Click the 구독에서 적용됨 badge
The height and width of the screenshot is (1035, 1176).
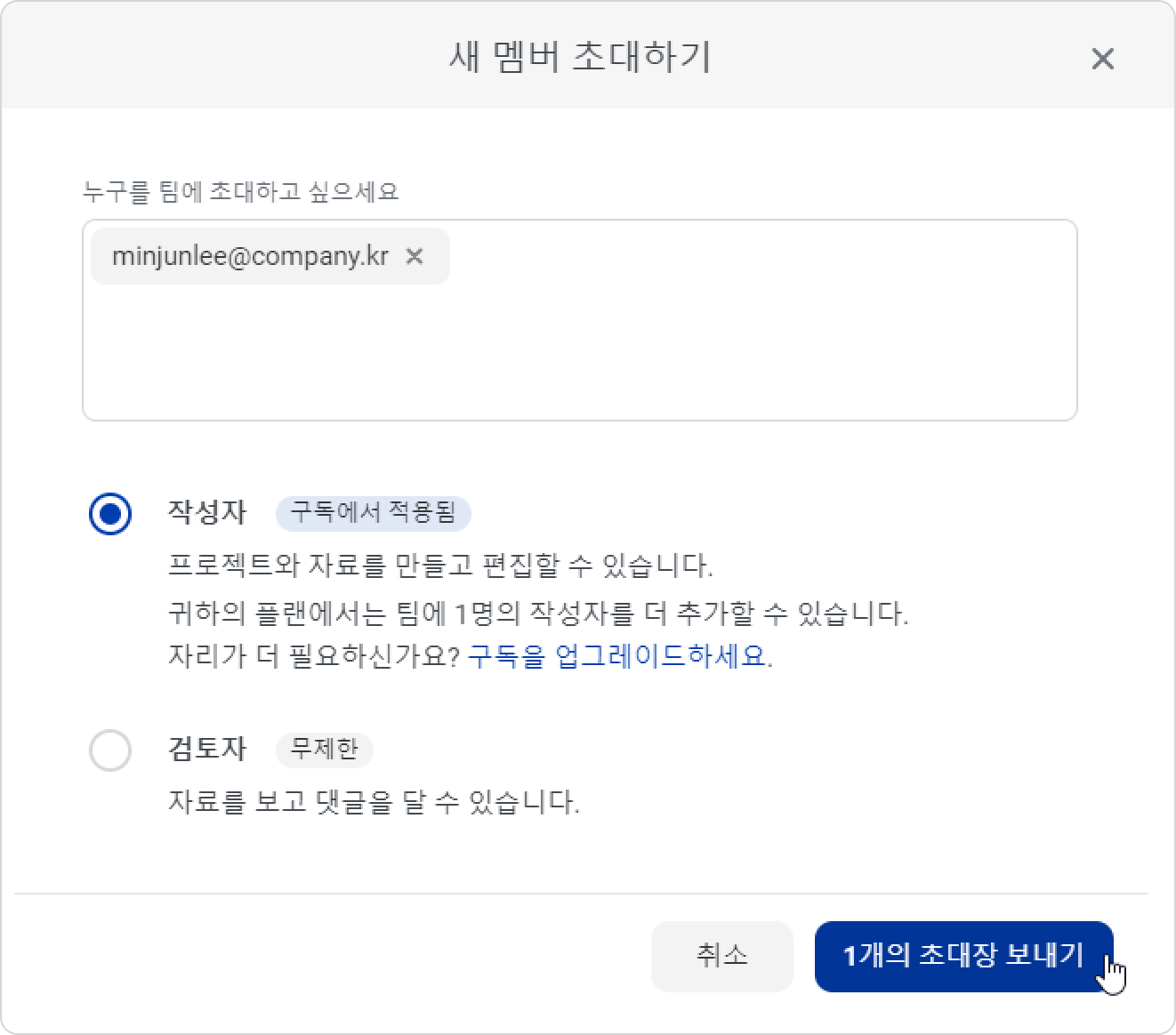373,513
